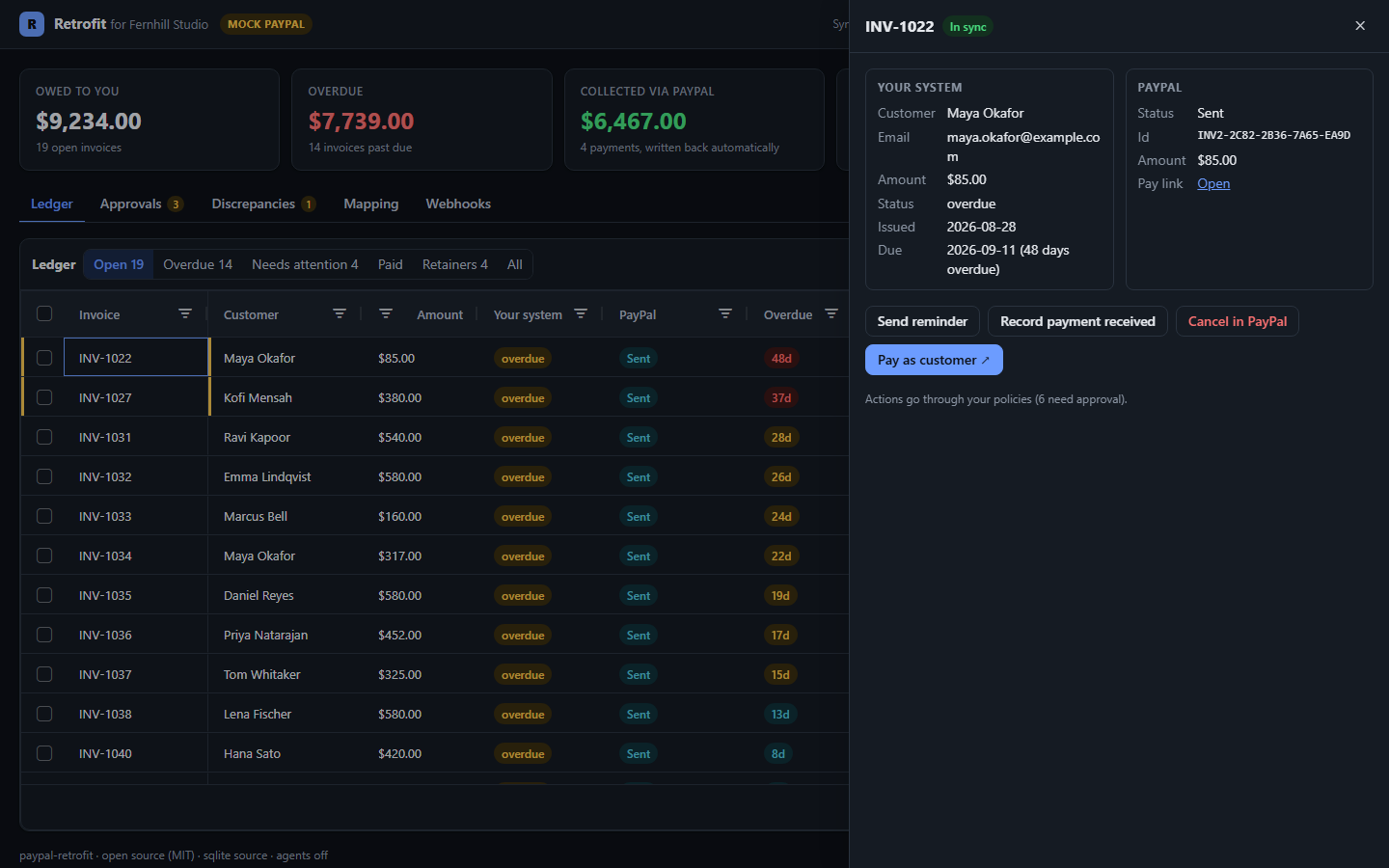Show All invoices filter
1389x868 pixels.
[x=515, y=264]
